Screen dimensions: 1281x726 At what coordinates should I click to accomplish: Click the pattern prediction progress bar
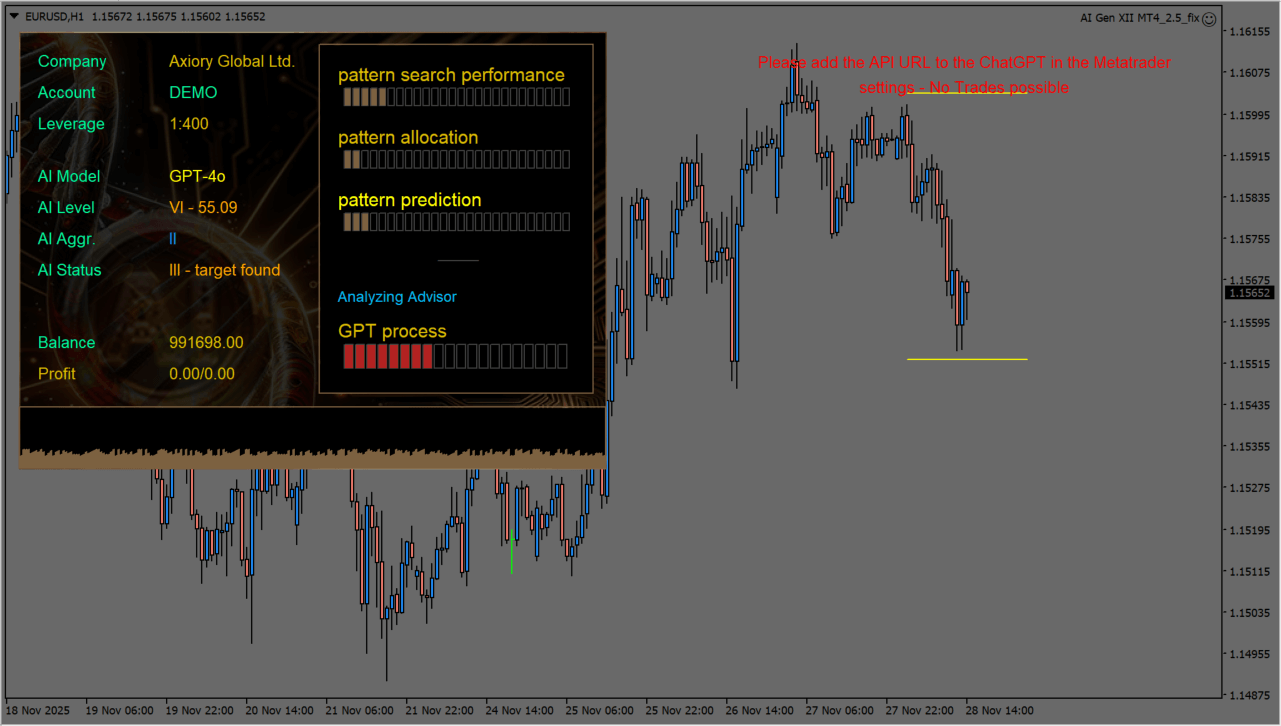pyautogui.click(x=456, y=222)
